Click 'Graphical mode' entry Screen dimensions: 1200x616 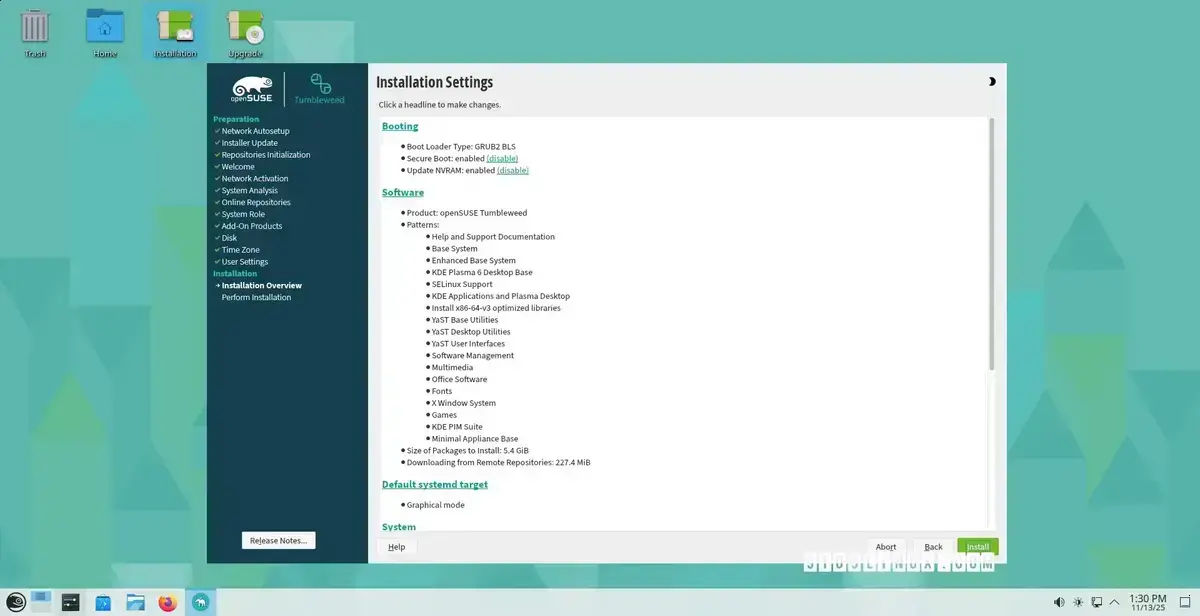[435, 505]
